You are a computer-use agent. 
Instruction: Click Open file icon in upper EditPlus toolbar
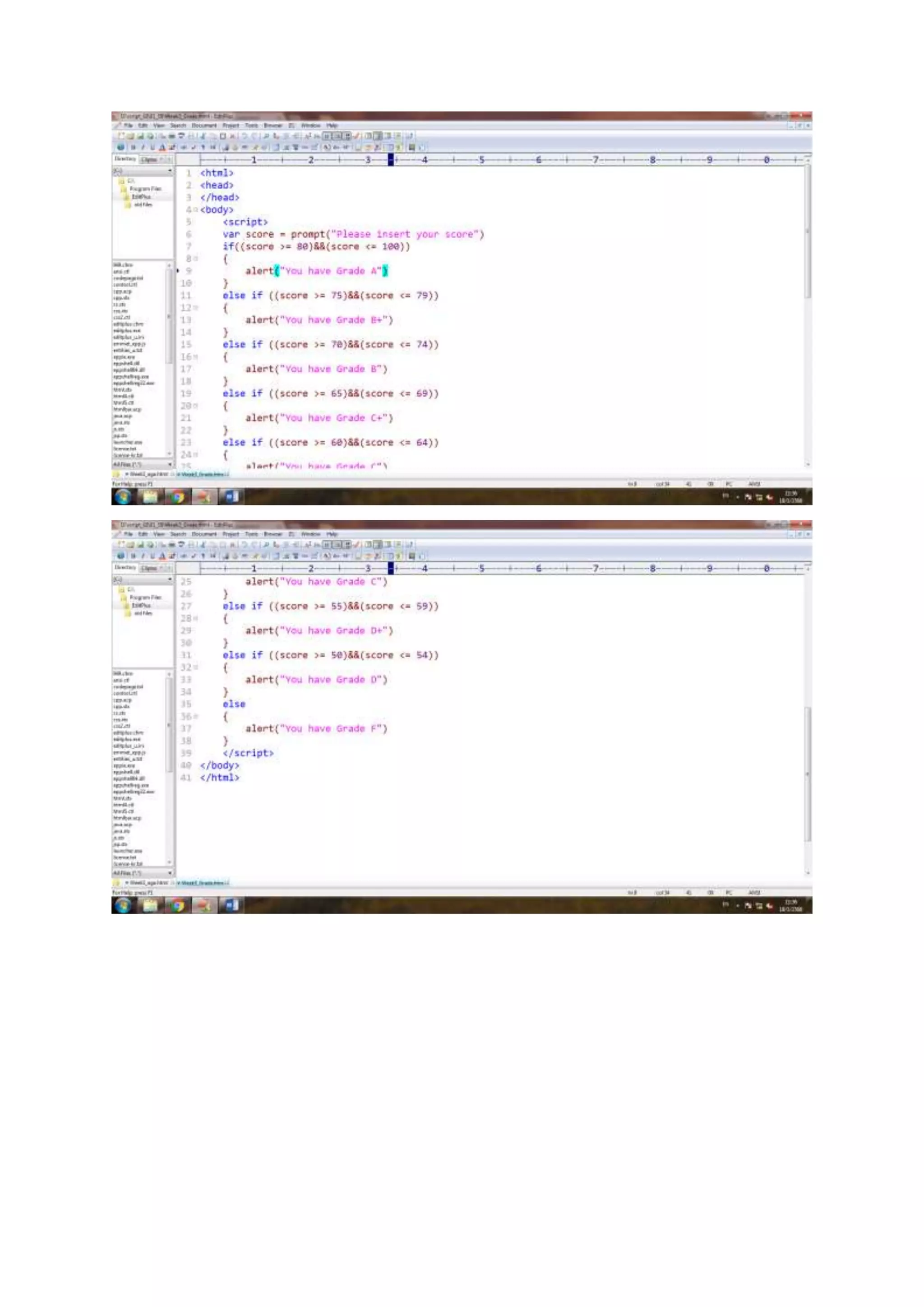pyautogui.click(x=130, y=136)
